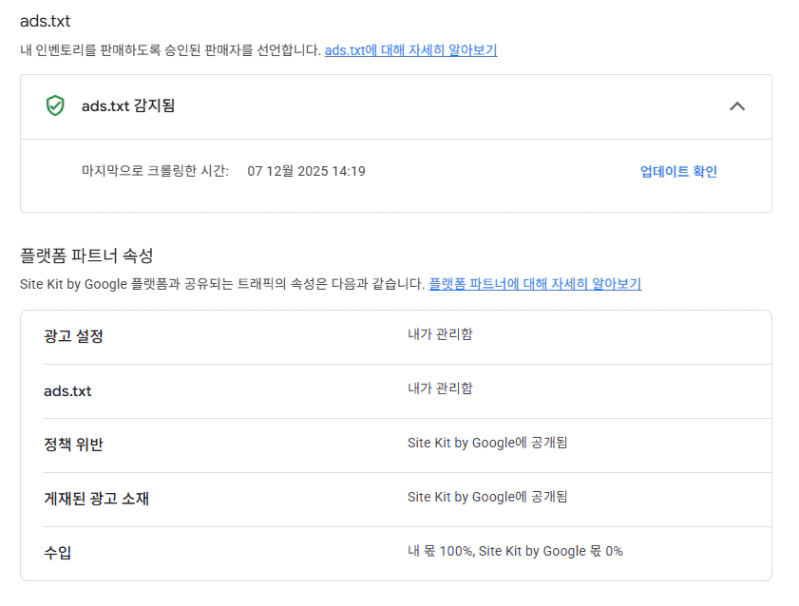Collapse the ads.txt 감지됨 panel chevron
Image resolution: width=799 pixels, height=606 pixels.
(x=737, y=107)
